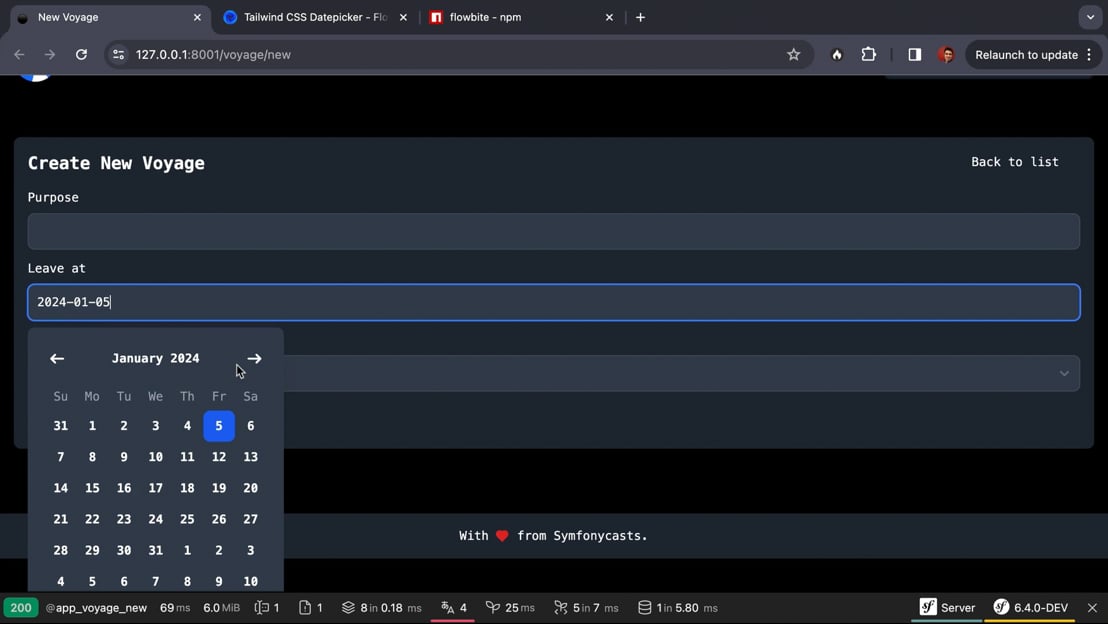Viewport: 1108px width, 624px height.
Task: Close the flowbite - npm tab
Action: coord(609,17)
